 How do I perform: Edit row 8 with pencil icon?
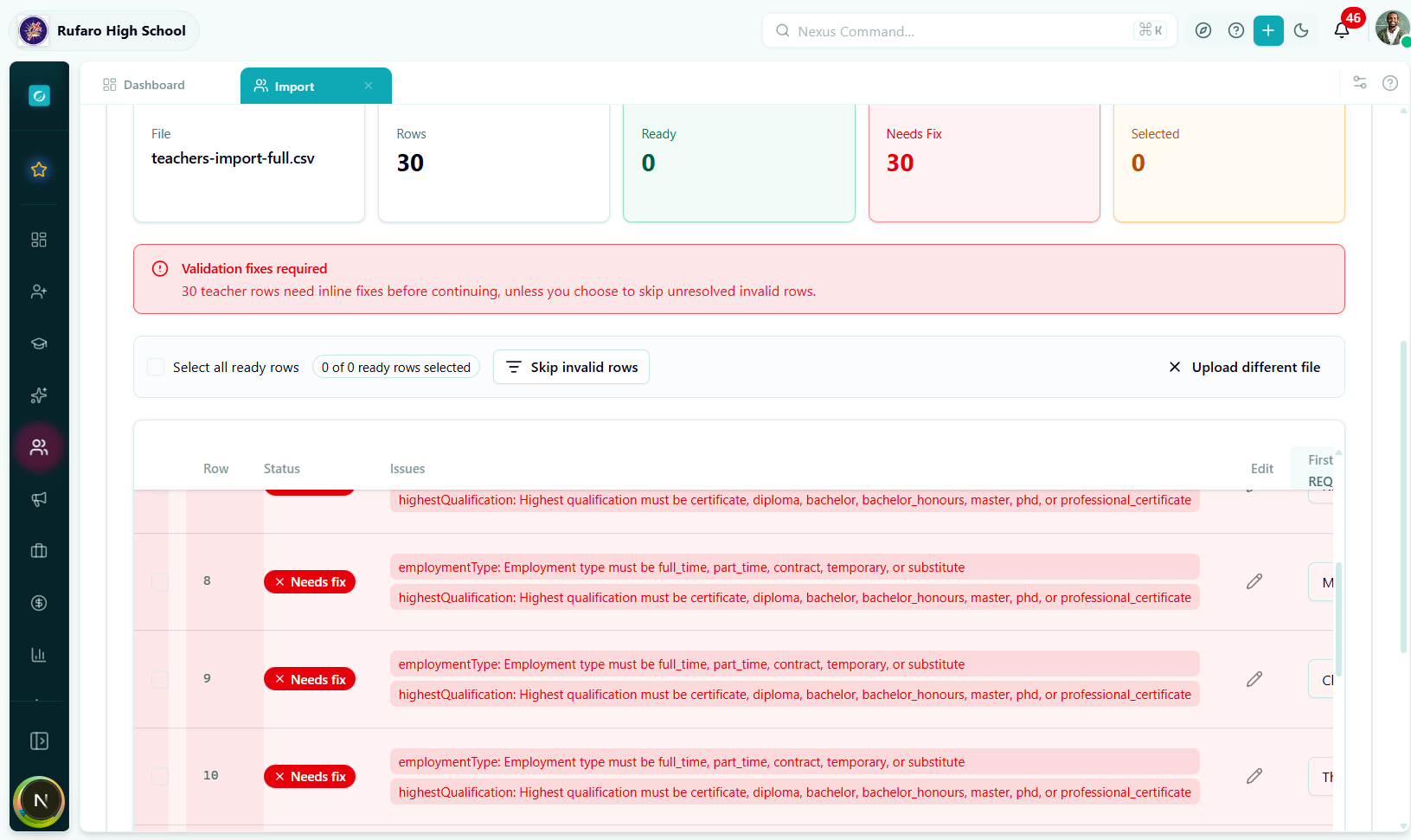[x=1254, y=581]
